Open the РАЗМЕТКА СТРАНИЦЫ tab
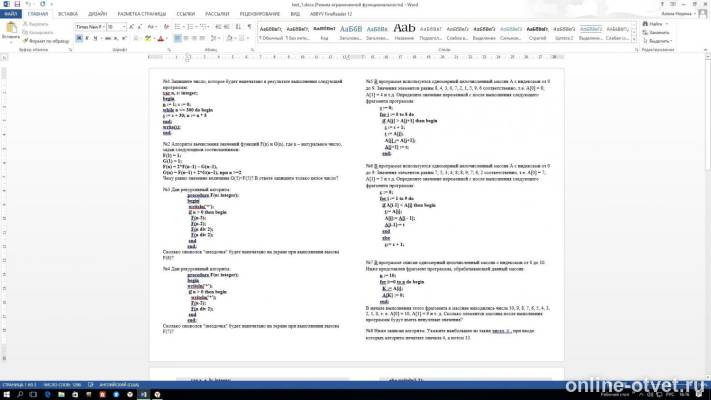The image size is (711, 400). (x=142, y=14)
